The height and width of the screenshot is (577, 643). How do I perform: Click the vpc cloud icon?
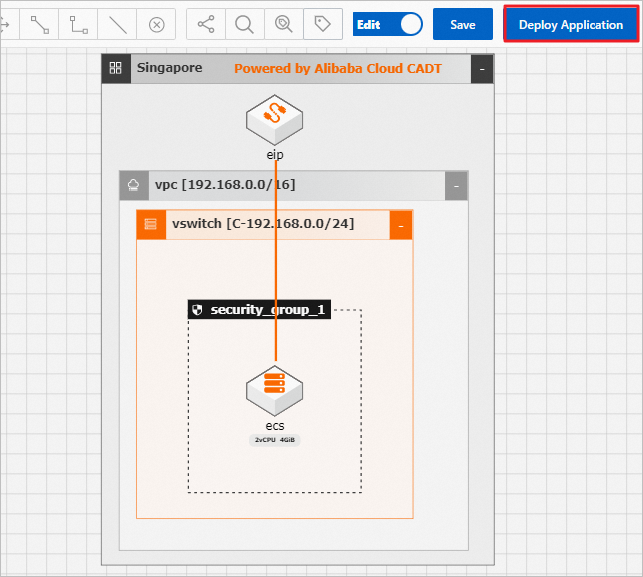[134, 186]
